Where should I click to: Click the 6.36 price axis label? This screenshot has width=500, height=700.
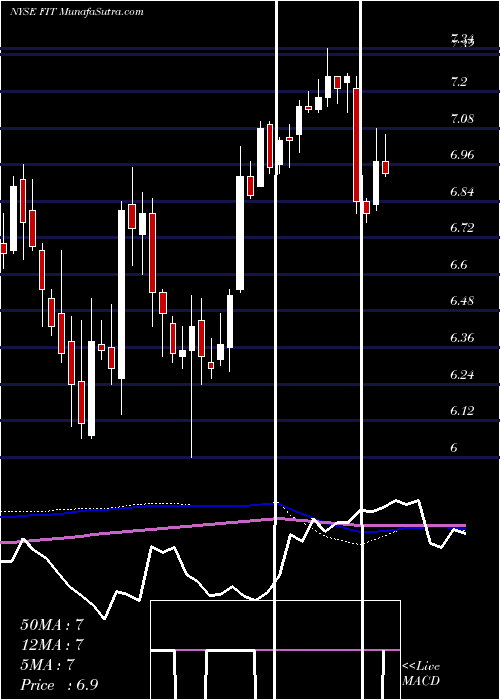(462, 338)
